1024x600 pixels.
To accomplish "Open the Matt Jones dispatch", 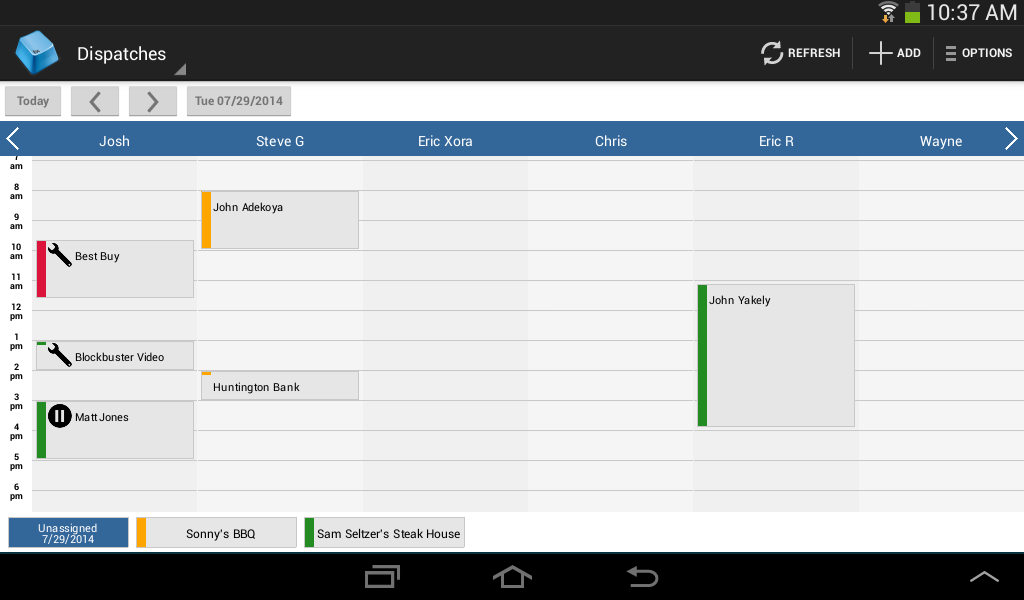I will [115, 430].
